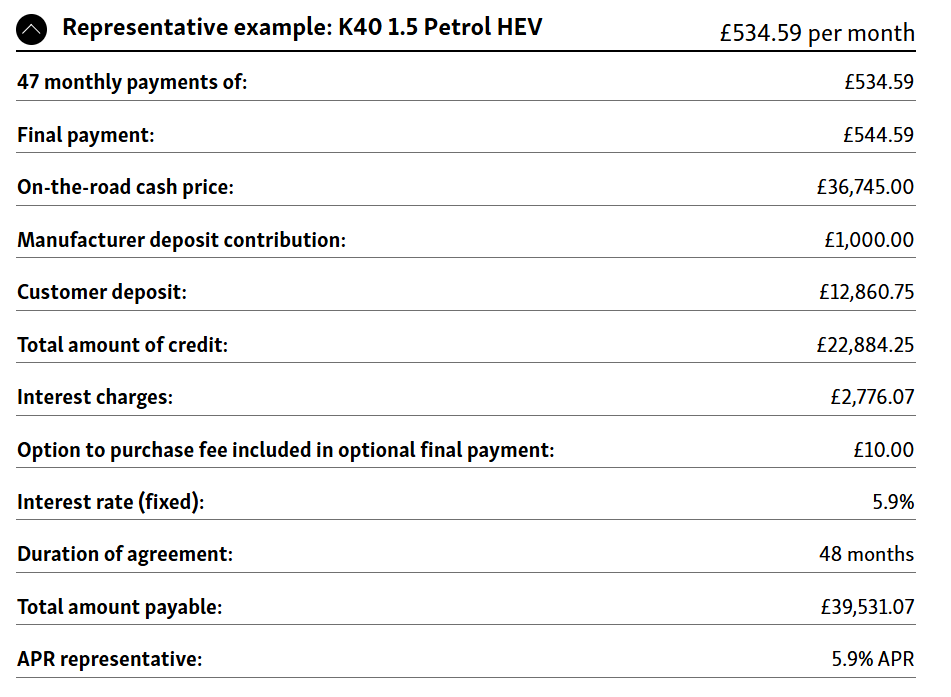Click the £2,776.07 interest charges value
This screenshot has width=951, height=697.
[x=871, y=397]
